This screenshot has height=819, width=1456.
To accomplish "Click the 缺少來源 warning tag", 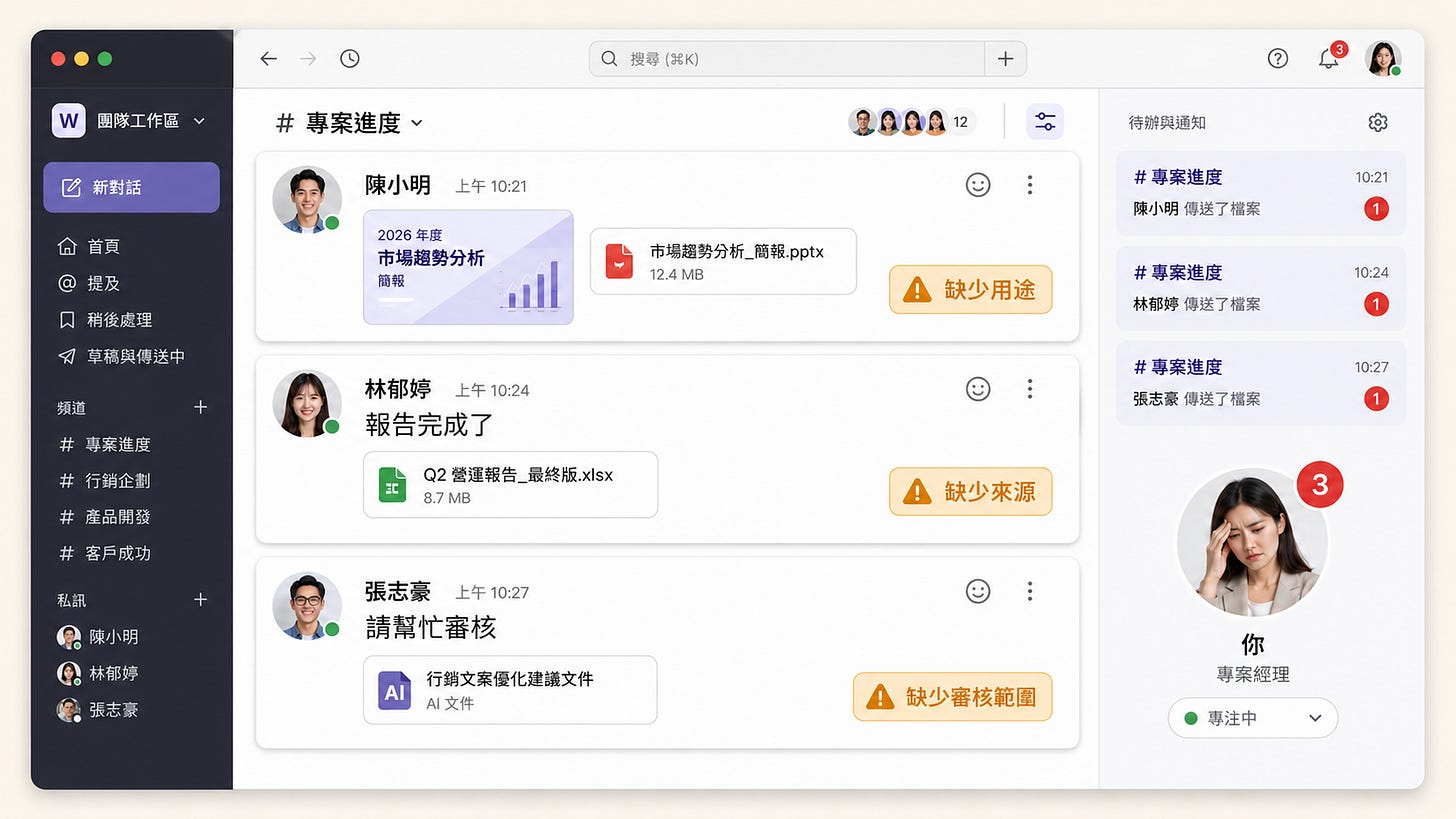I will pyautogui.click(x=970, y=491).
